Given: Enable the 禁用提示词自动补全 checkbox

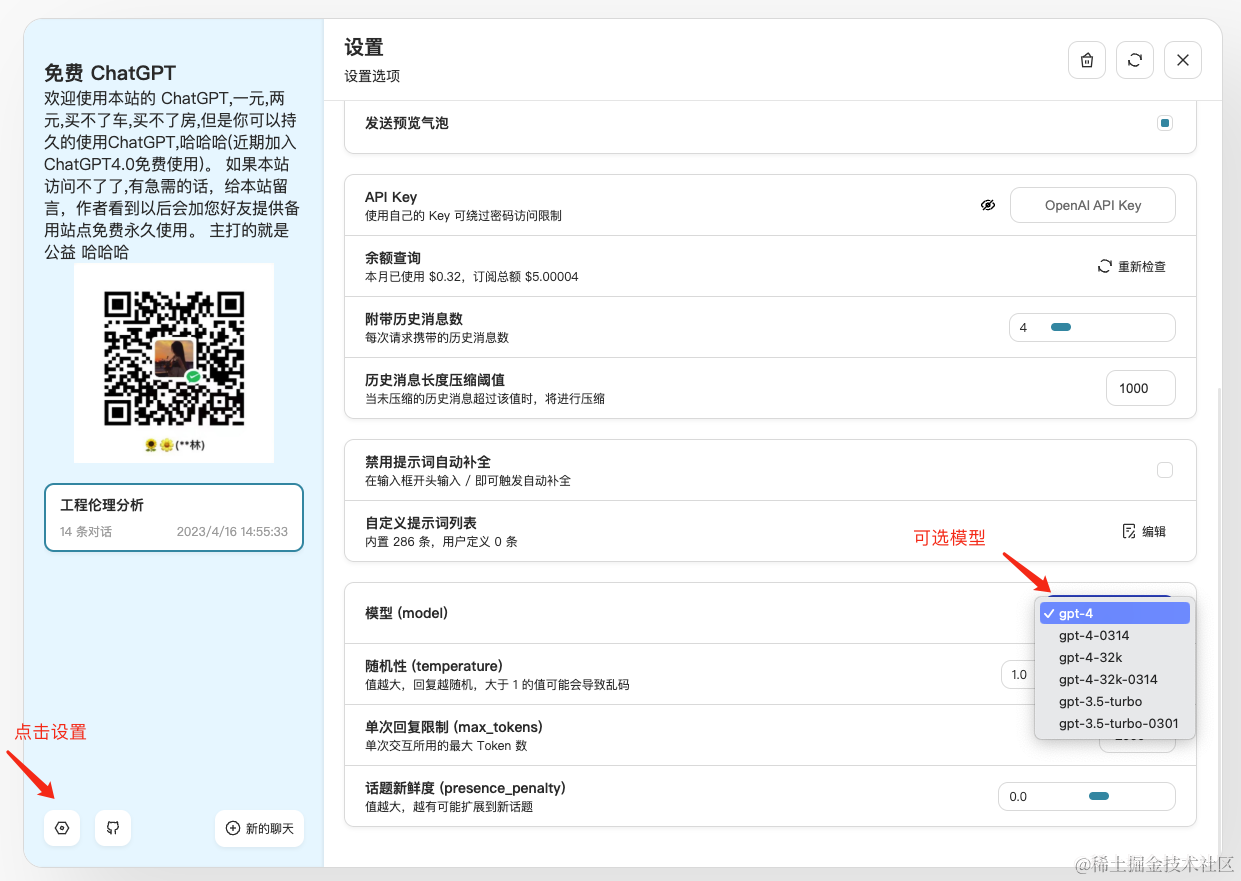Looking at the screenshot, I should (1165, 470).
